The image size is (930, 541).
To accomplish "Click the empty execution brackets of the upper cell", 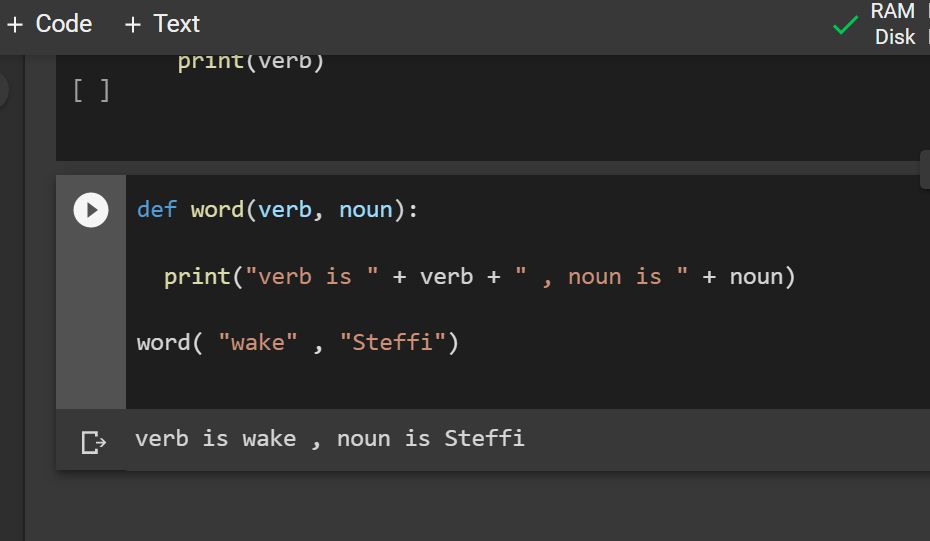I will click(x=91, y=91).
